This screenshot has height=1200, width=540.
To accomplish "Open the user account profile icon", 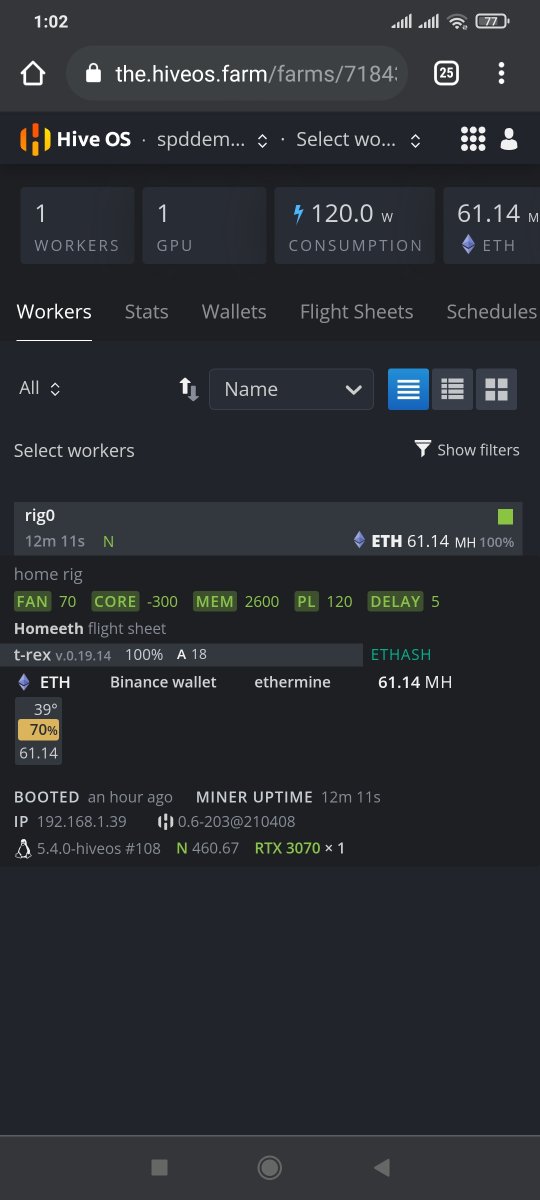I will (509, 139).
